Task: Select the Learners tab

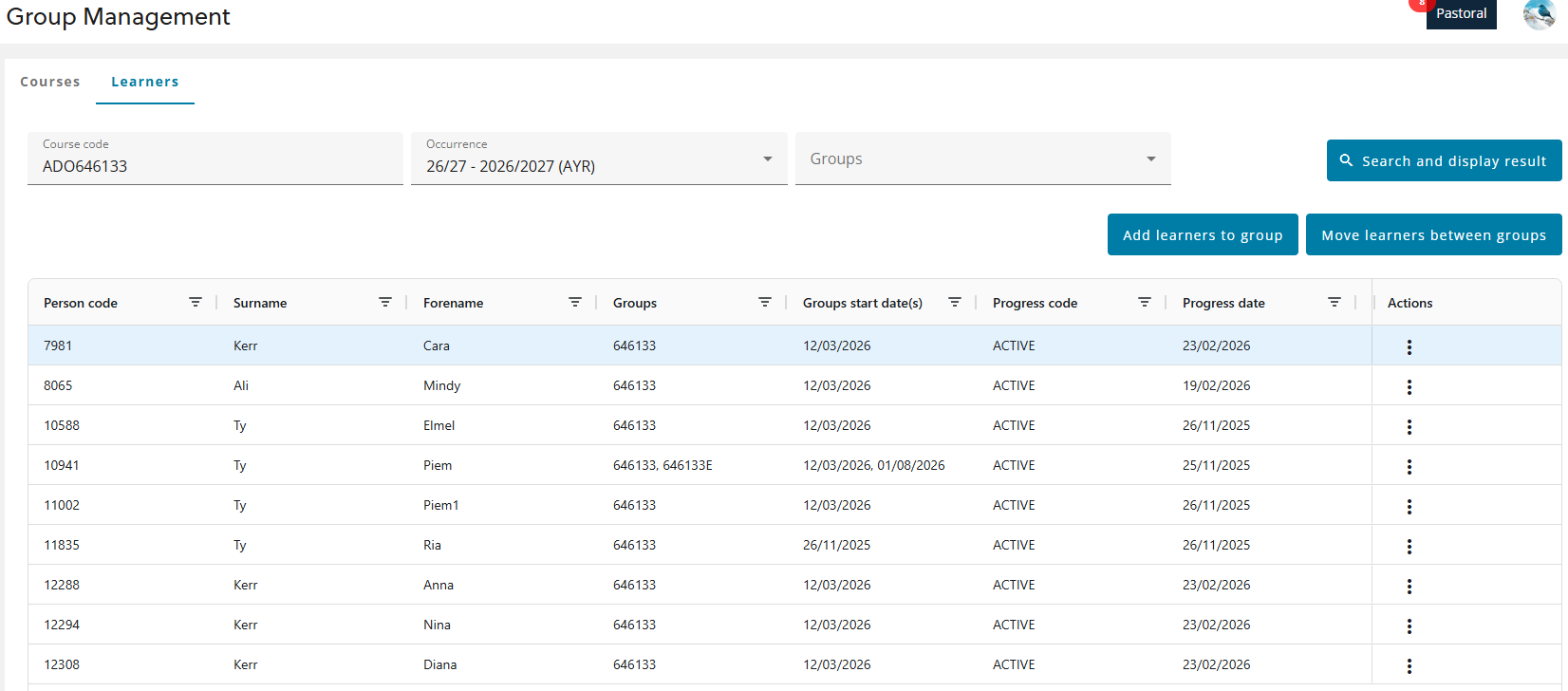Action: [x=145, y=82]
